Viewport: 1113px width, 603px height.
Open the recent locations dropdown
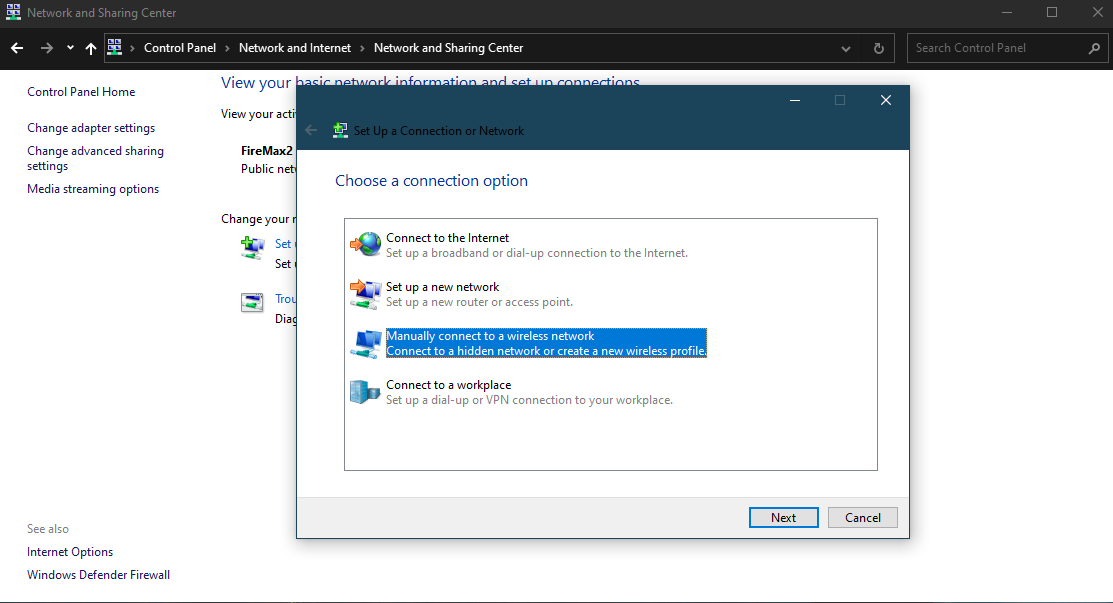69,48
